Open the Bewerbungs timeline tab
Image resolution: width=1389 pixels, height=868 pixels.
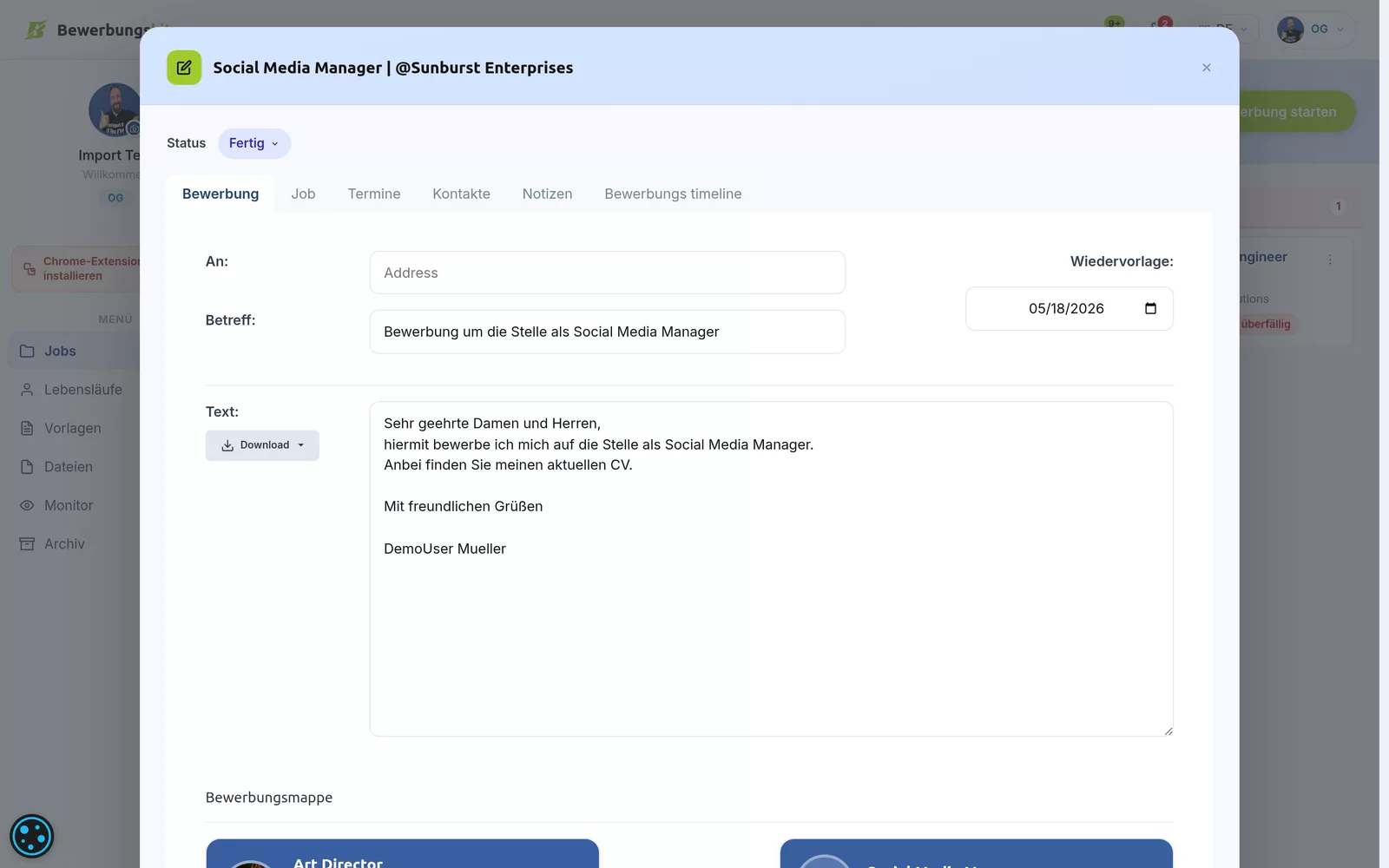pyautogui.click(x=673, y=194)
